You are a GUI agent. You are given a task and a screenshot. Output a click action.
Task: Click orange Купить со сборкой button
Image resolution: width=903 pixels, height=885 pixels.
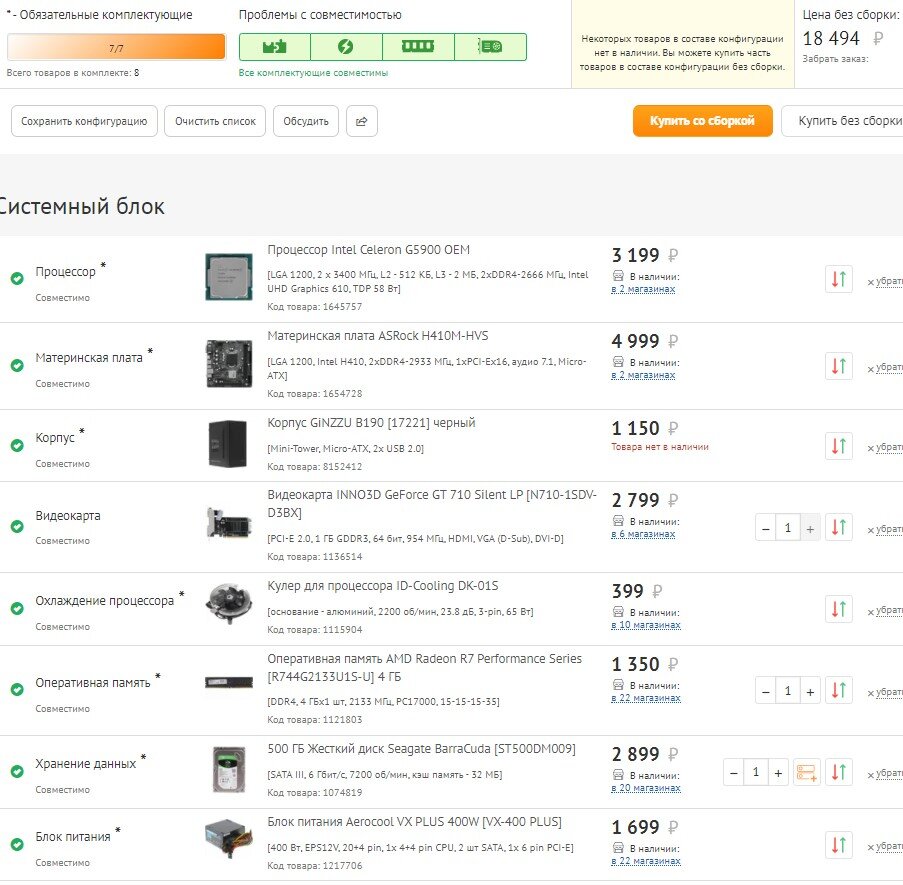[x=703, y=121]
